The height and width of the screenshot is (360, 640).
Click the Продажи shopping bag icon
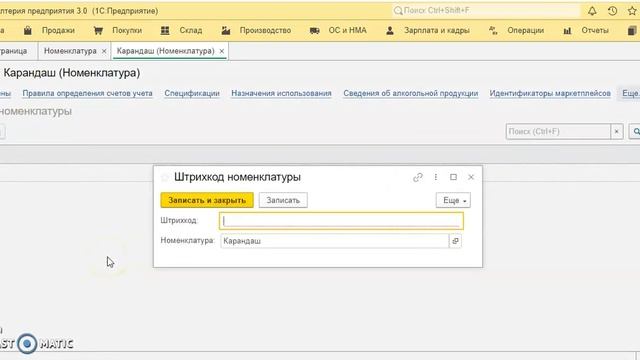pos(27,30)
